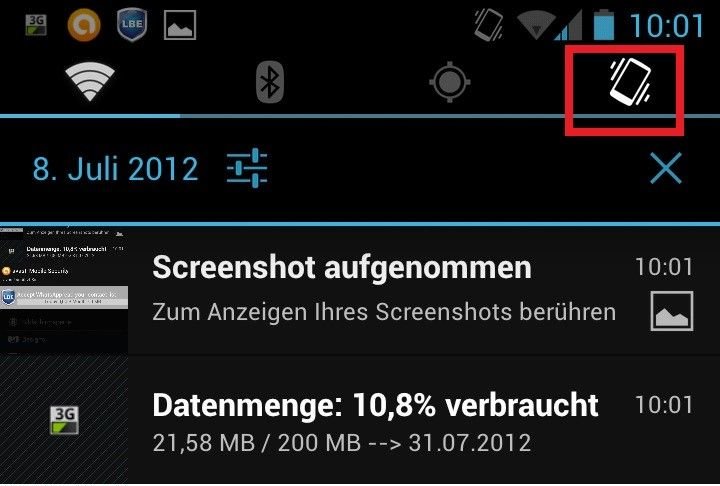Tap the LBE shield status icon

[132, 25]
